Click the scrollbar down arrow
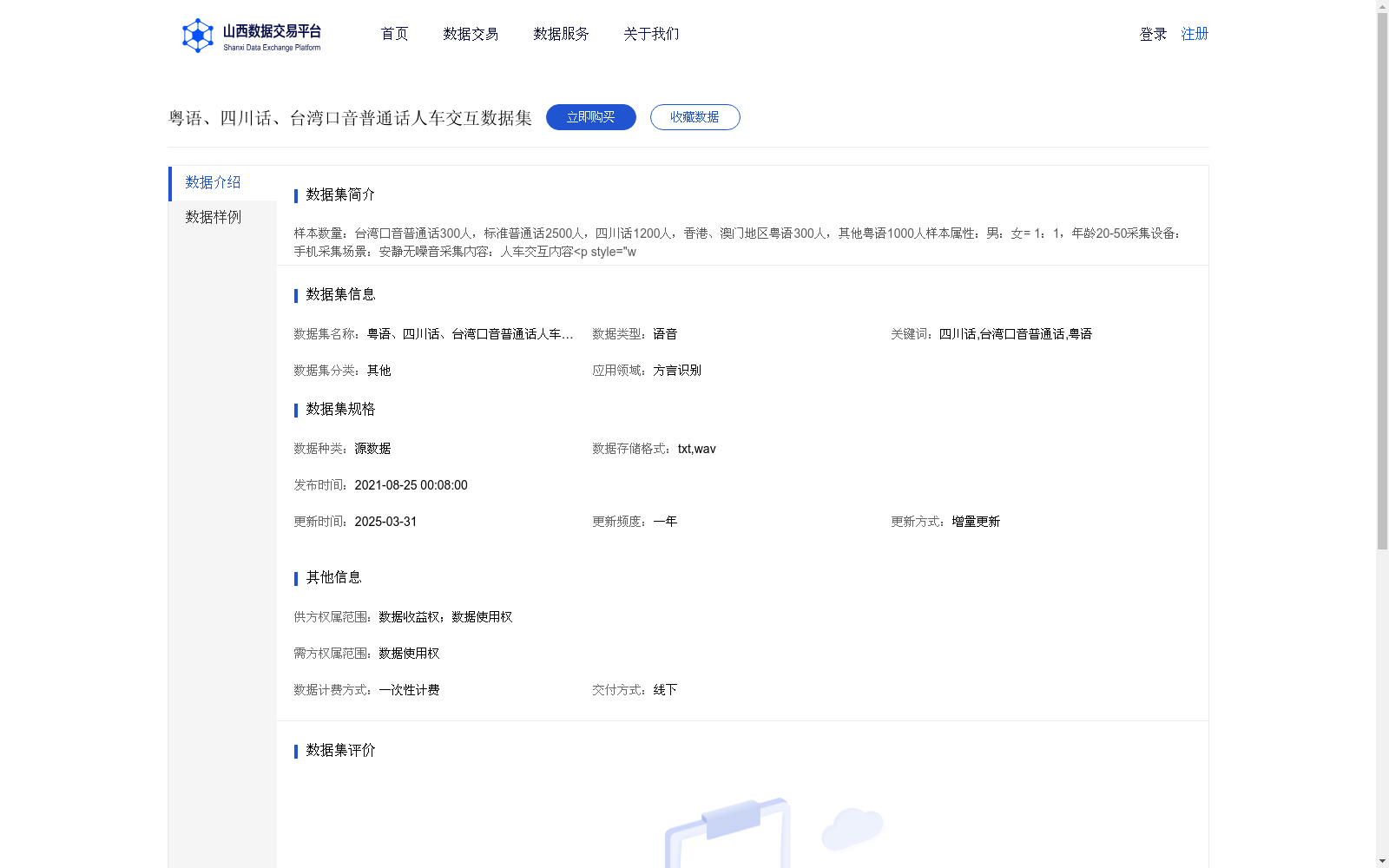 [1382, 861]
